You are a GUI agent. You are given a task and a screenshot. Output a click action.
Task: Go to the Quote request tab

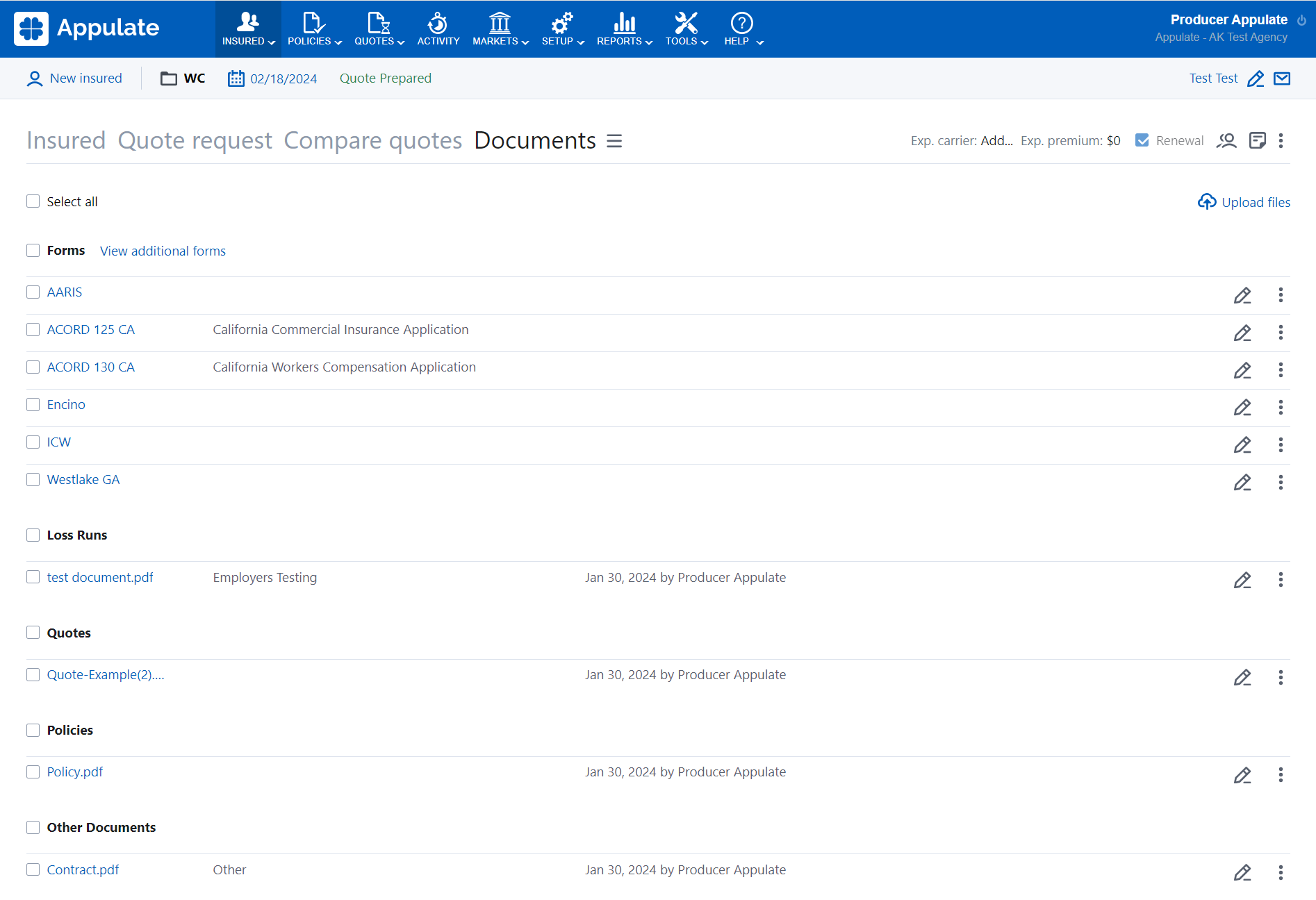(x=195, y=140)
